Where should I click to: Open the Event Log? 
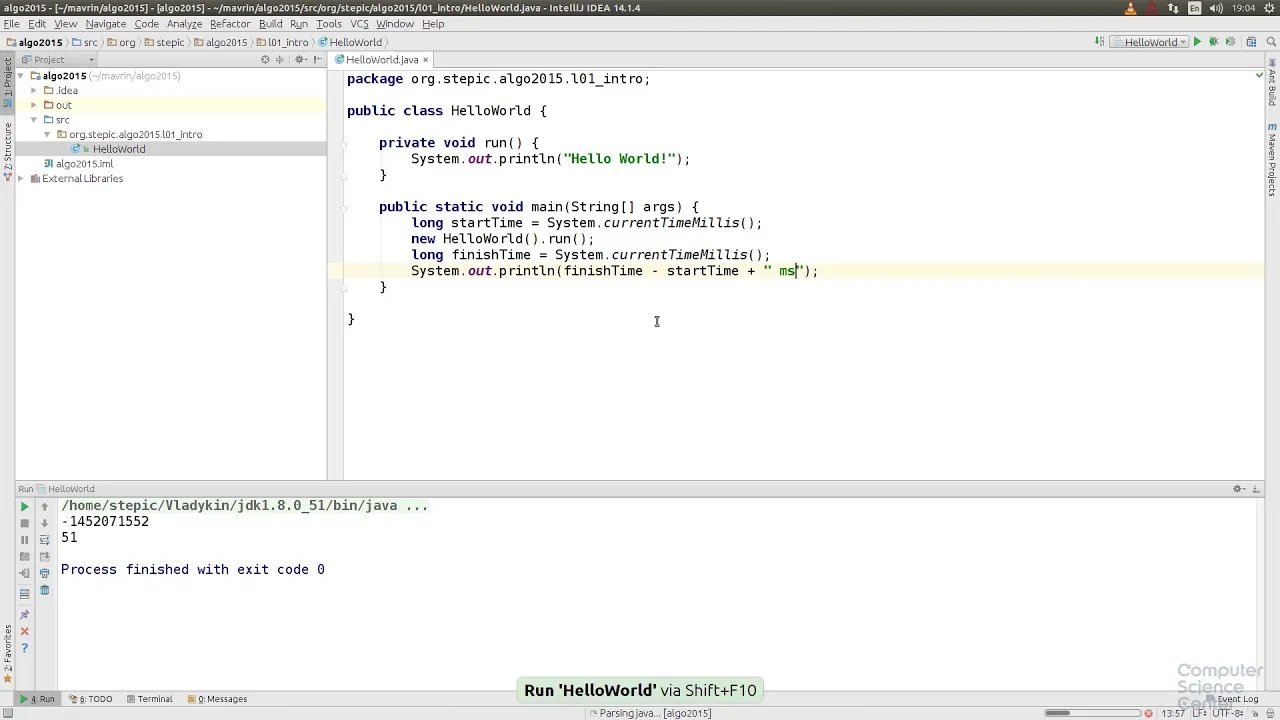(x=1231, y=699)
